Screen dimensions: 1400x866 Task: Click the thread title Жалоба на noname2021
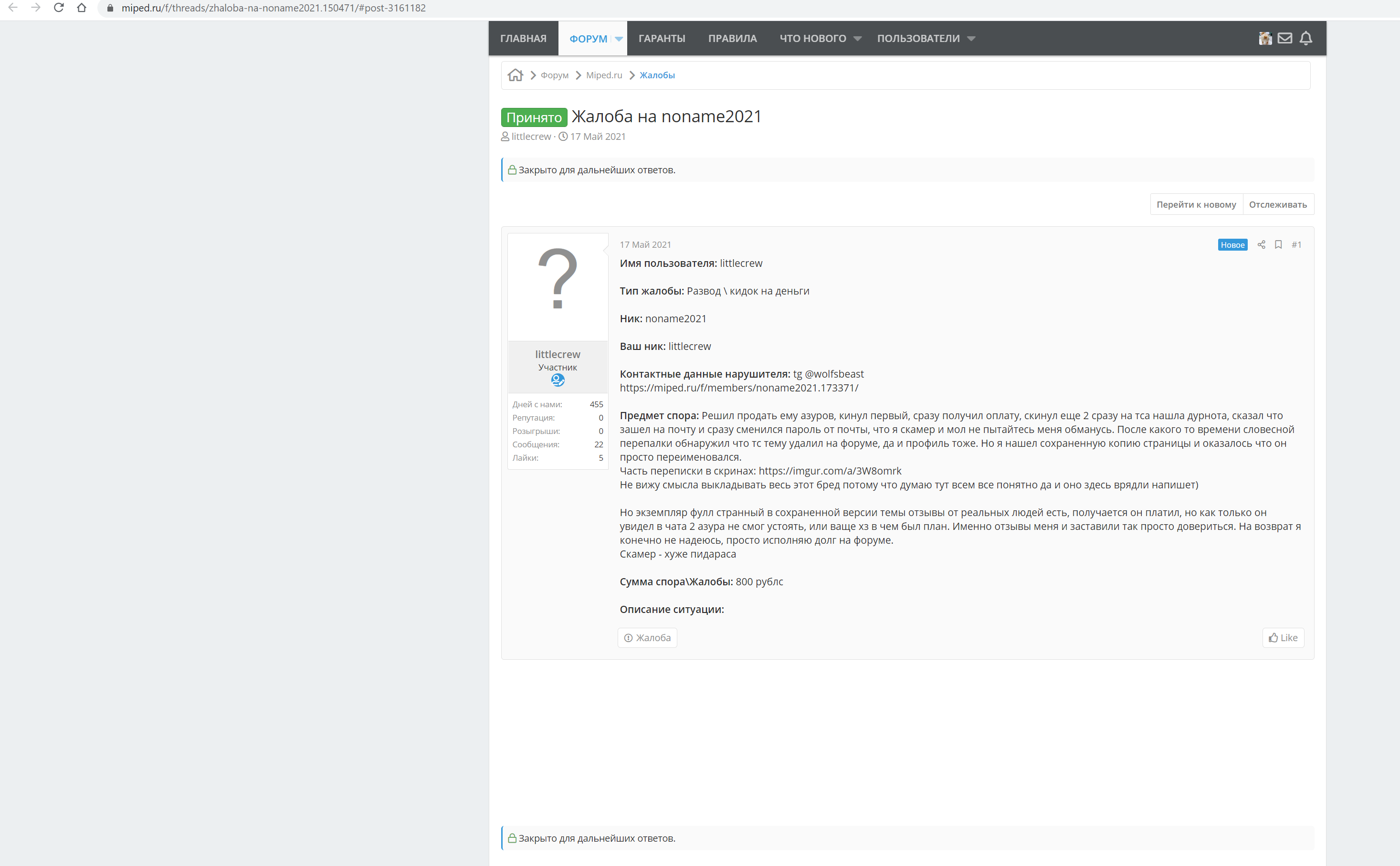tap(666, 116)
